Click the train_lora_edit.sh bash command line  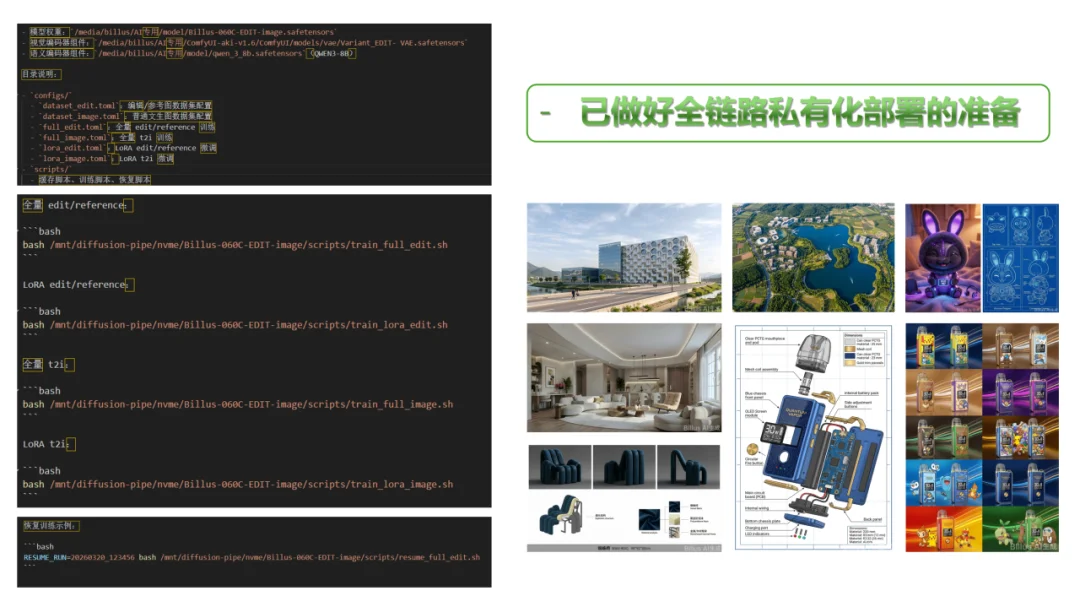click(235, 325)
